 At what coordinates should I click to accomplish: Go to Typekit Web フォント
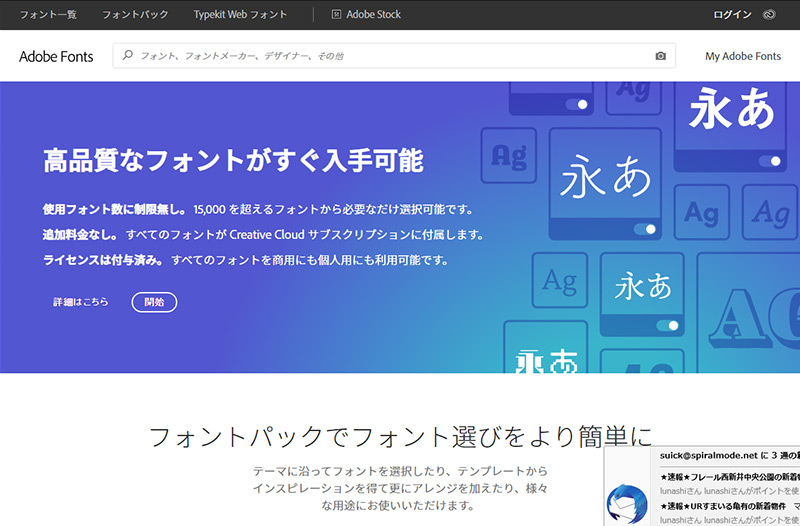[240, 14]
